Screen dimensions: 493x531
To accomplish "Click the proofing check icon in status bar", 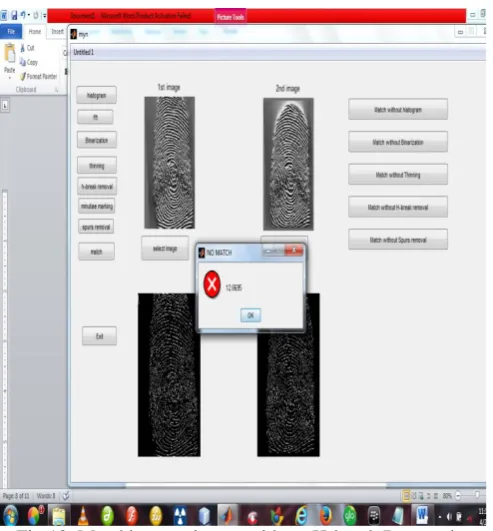I will [x=66, y=496].
